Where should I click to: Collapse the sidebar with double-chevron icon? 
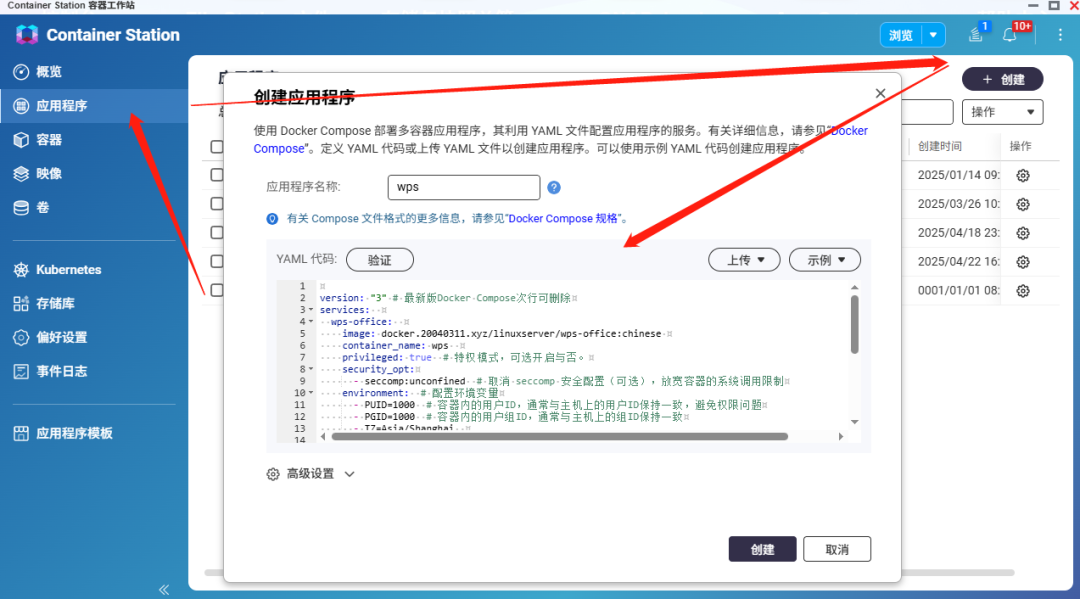coord(164,589)
